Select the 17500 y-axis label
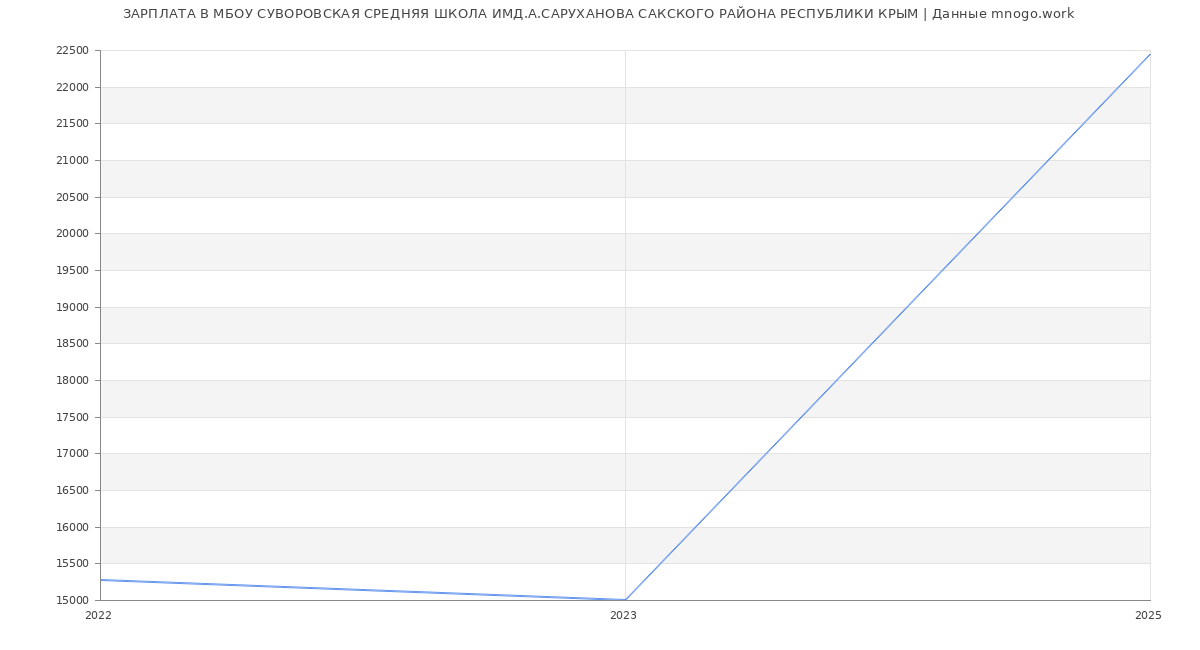The image size is (1200, 650). click(x=72, y=417)
